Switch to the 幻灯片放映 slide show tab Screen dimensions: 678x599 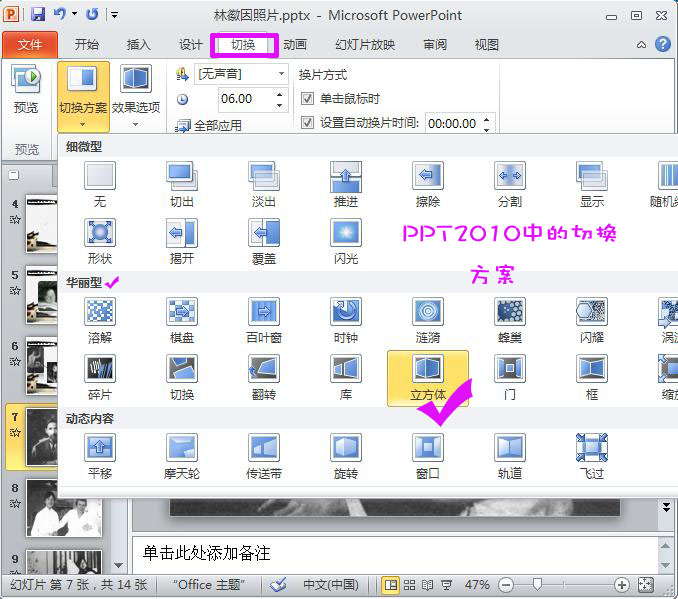click(365, 45)
